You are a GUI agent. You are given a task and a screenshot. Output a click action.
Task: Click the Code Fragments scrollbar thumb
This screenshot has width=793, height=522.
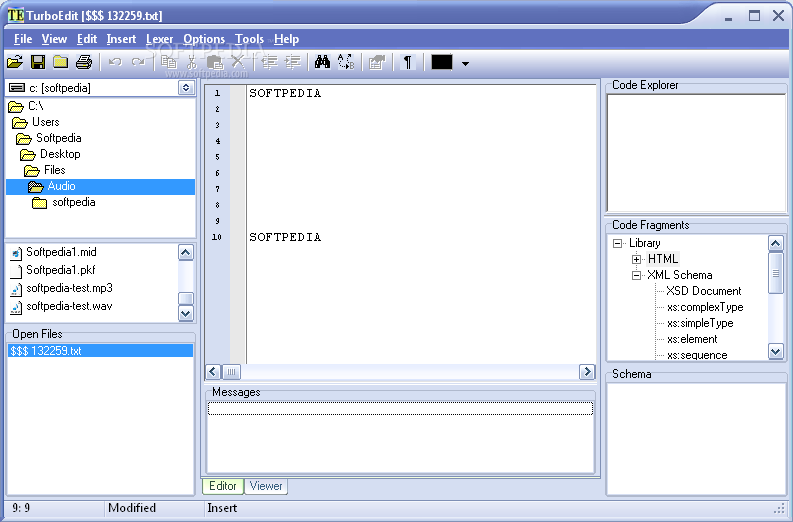[776, 273]
